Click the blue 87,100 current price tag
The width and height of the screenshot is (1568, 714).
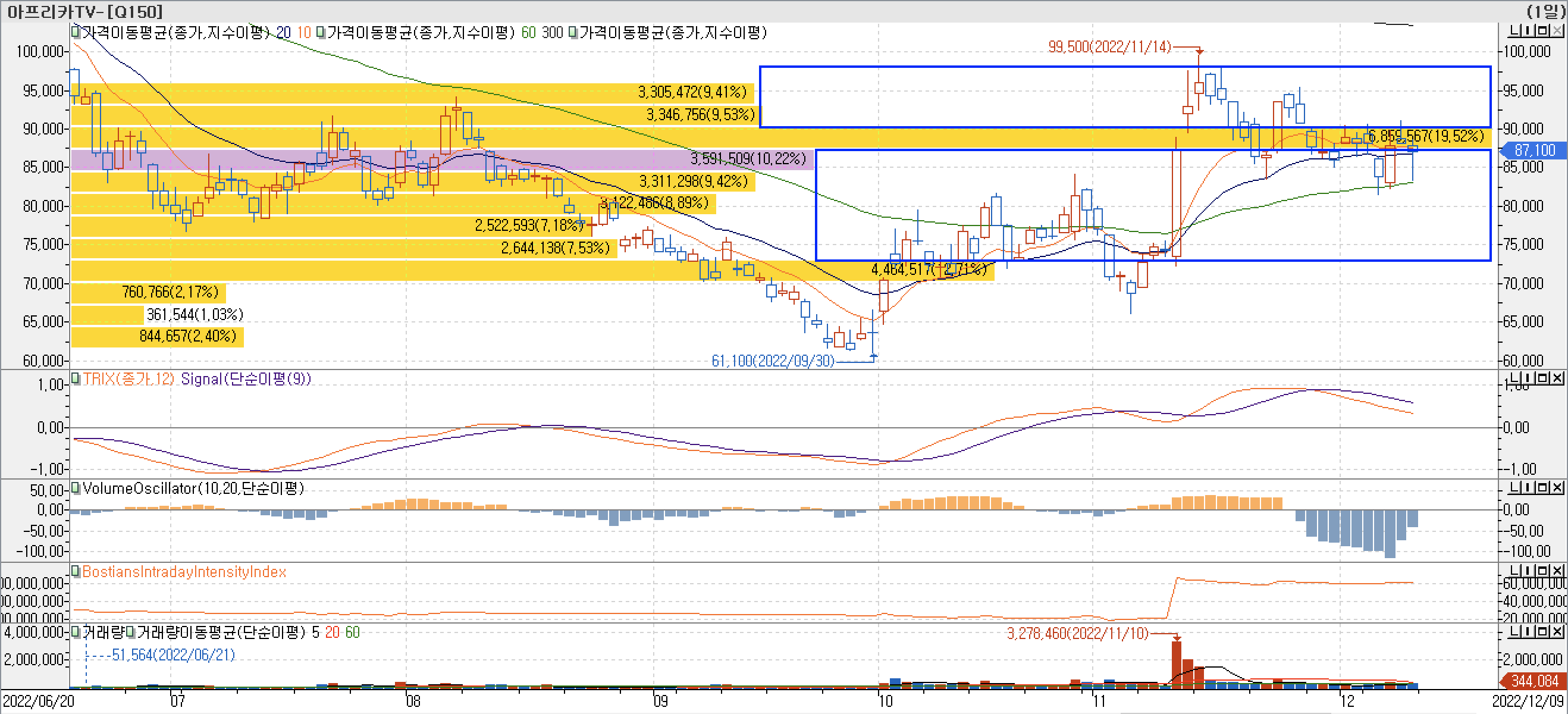coord(1534,150)
